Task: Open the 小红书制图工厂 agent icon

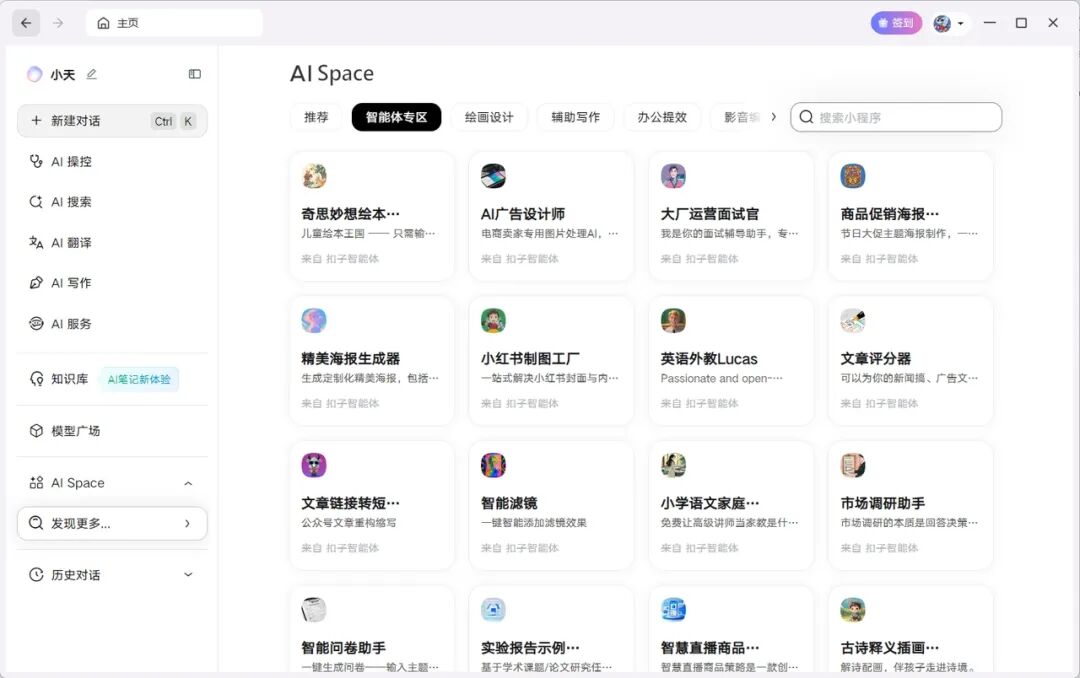Action: (x=493, y=320)
